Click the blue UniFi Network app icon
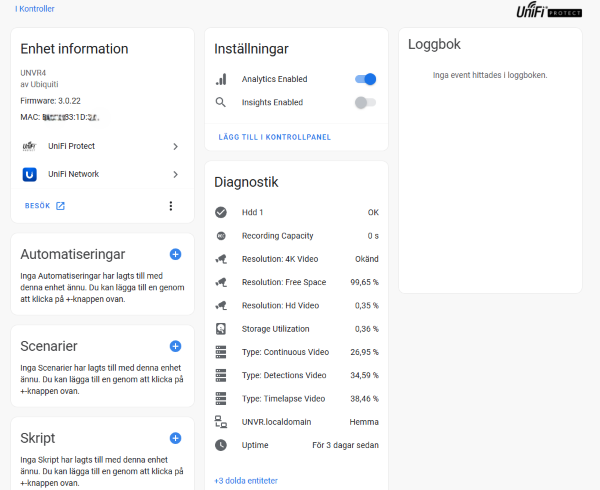Image resolution: width=600 pixels, height=490 pixels. coord(29,174)
